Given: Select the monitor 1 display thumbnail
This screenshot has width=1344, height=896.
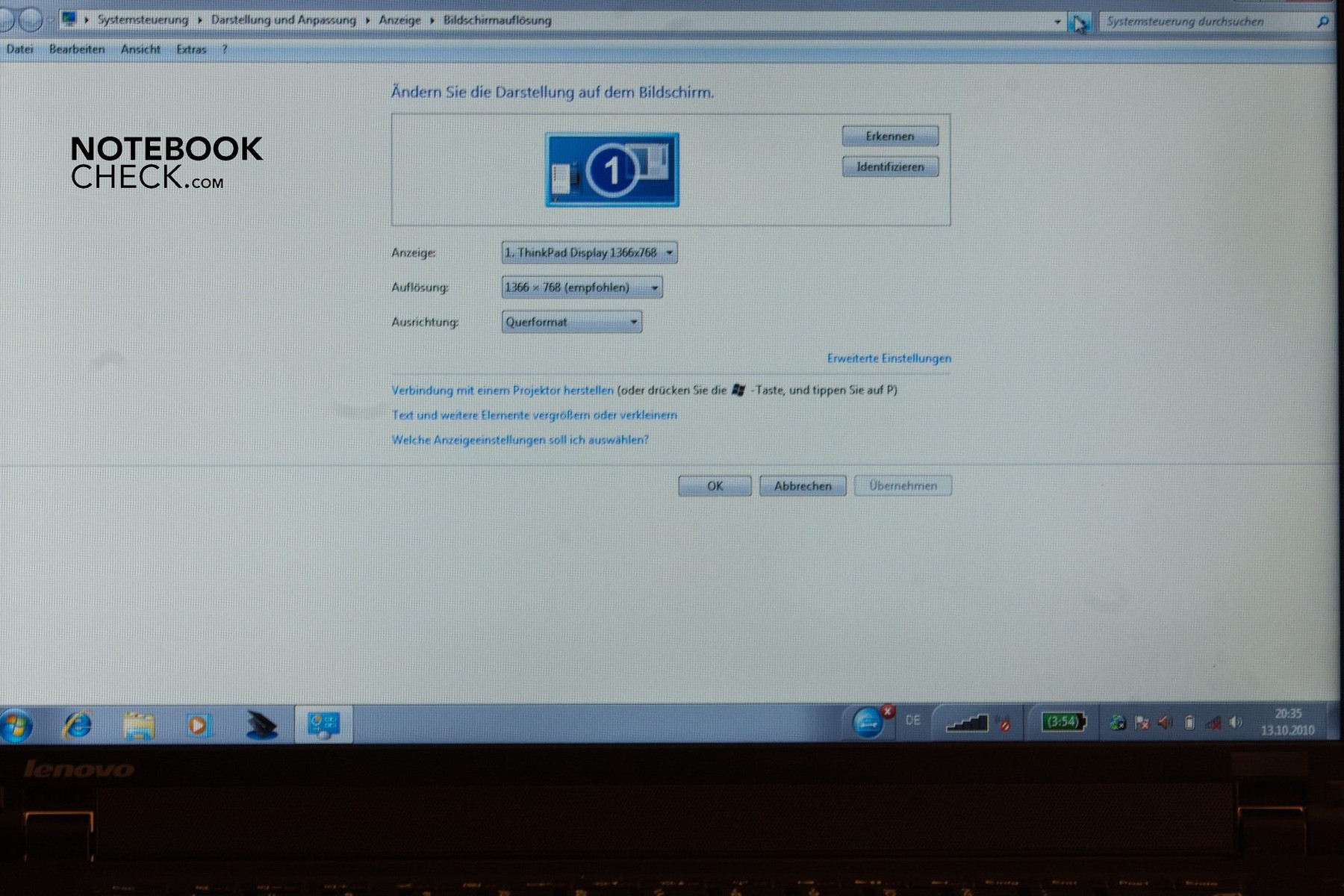Looking at the screenshot, I should tap(612, 169).
